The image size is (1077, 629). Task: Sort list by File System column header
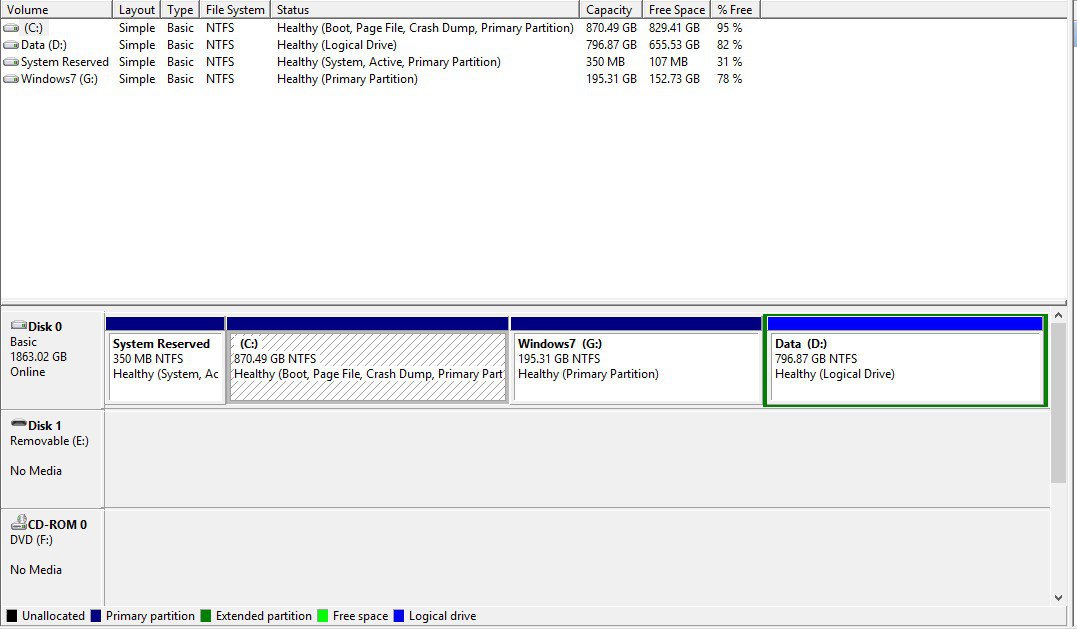(235, 9)
